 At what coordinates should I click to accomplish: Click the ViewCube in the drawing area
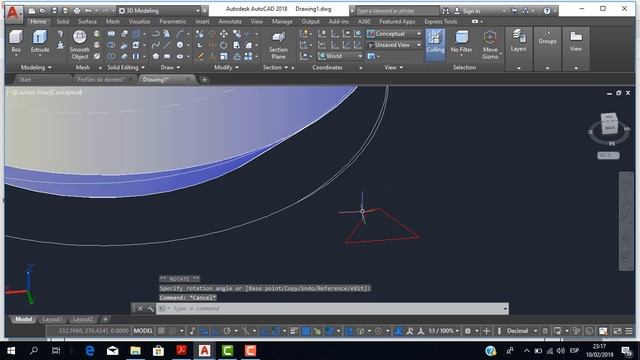pyautogui.click(x=609, y=123)
